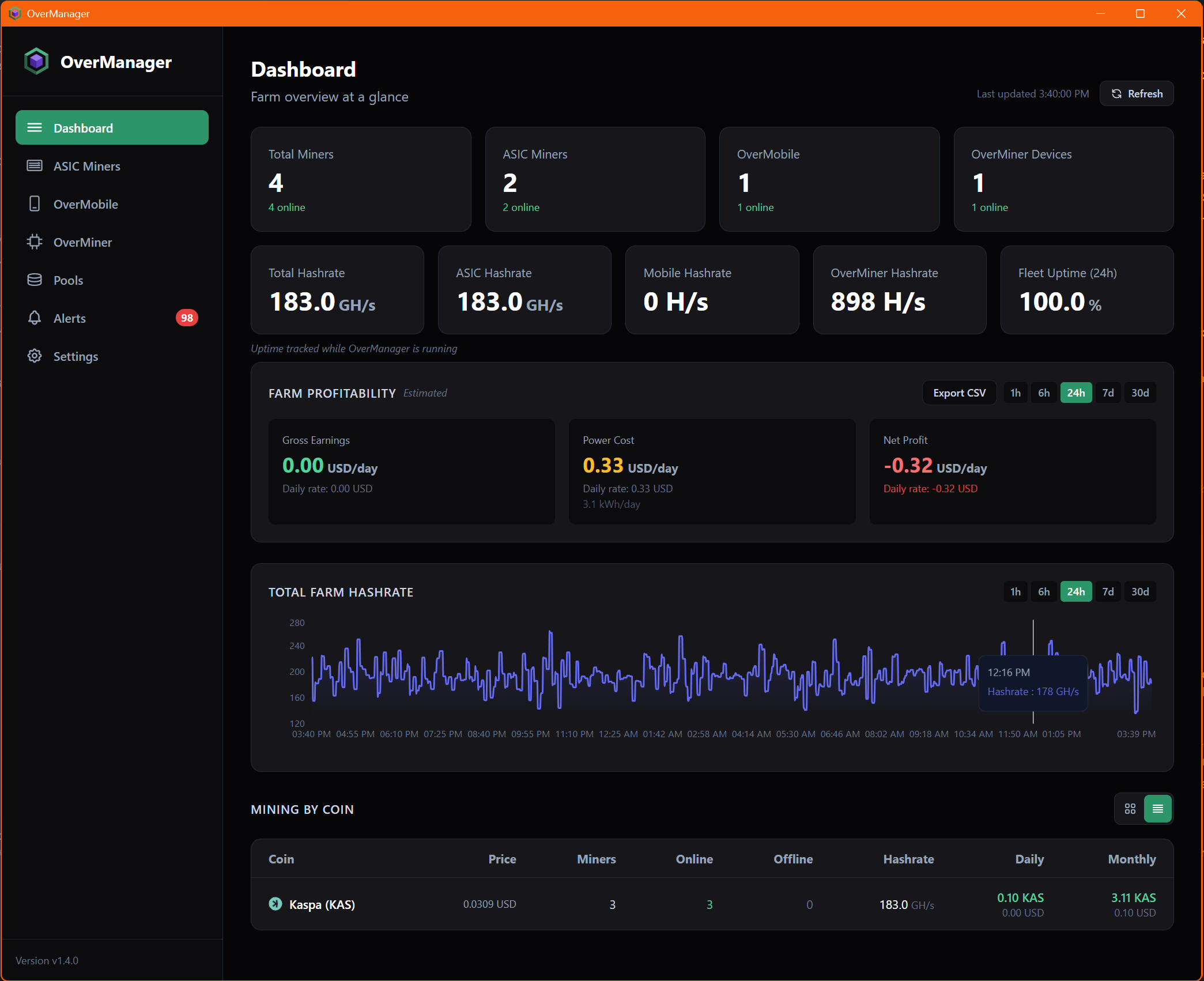Open the Dashboard page
The image size is (1204, 981).
click(x=112, y=127)
